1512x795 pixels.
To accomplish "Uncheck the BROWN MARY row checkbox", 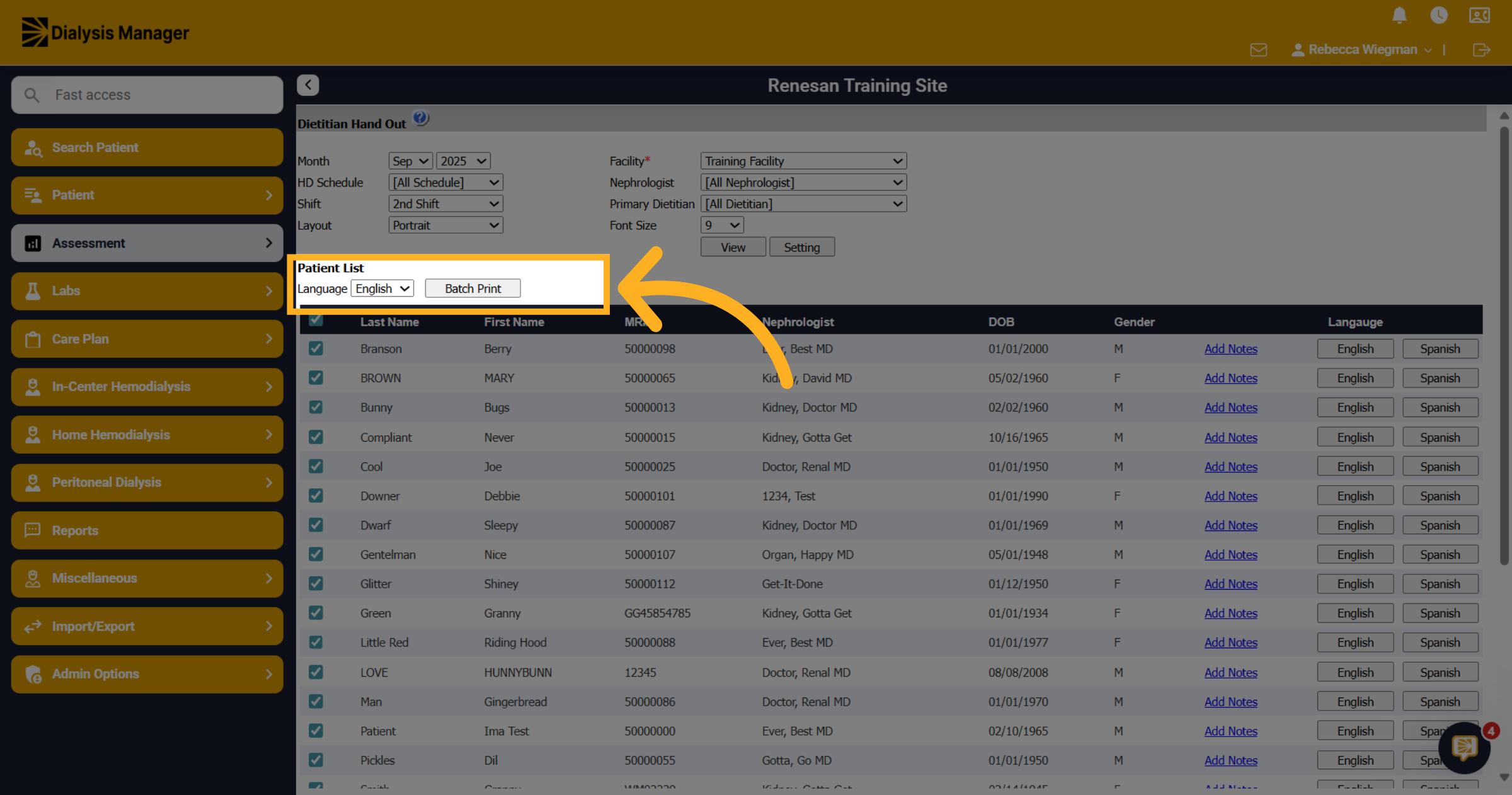I will (316, 378).
